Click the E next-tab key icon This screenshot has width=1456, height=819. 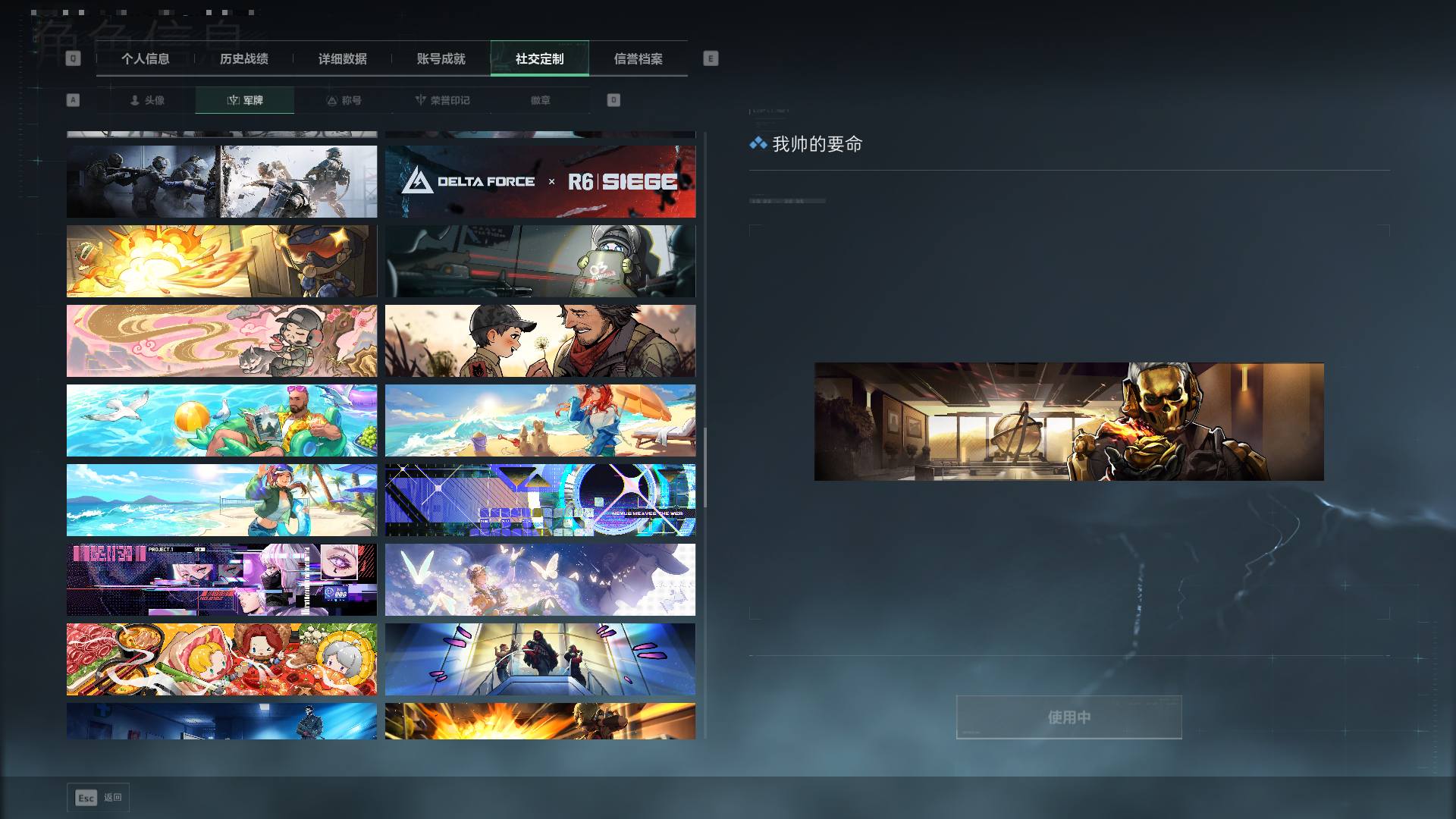point(711,58)
